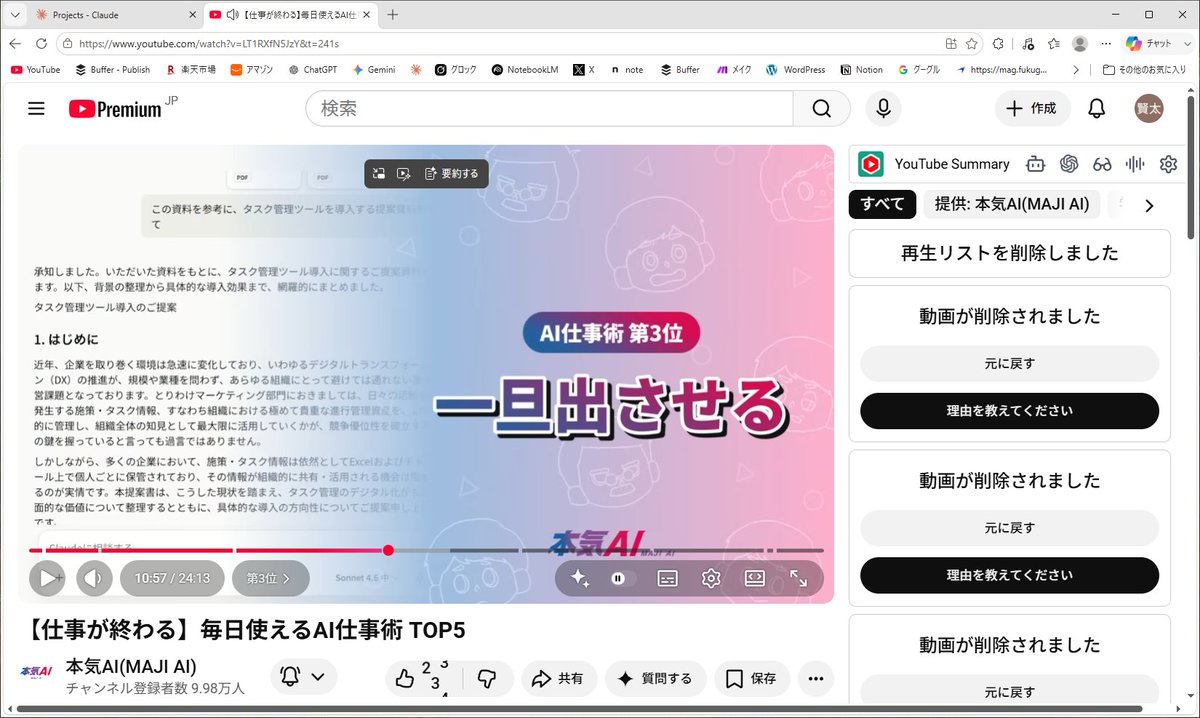Click 元に戻す in the first deleted video card

[x=1009, y=364]
